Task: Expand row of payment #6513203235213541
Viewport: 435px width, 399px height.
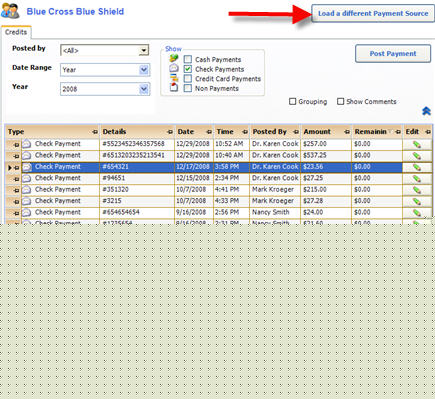Action: [16, 156]
